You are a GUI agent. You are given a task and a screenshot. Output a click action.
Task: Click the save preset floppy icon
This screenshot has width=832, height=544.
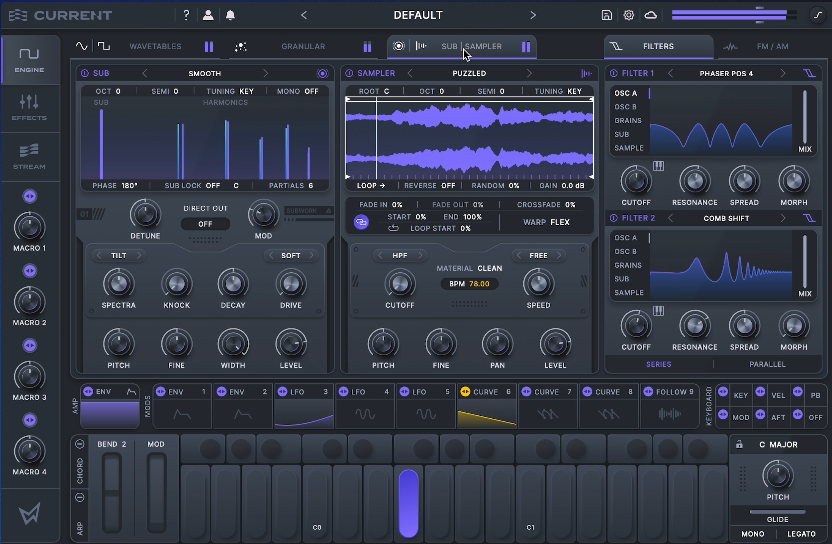point(607,15)
